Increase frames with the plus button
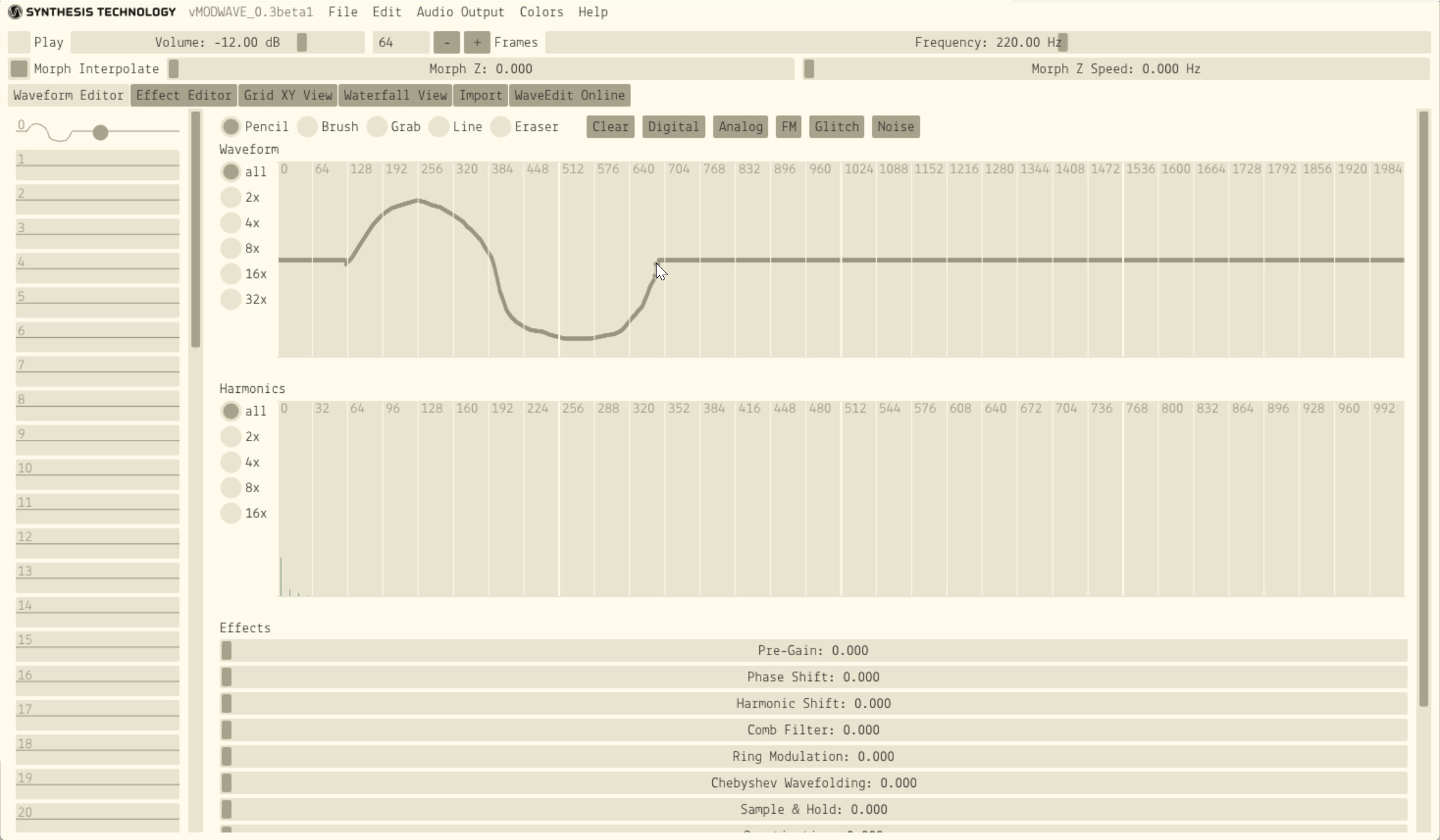This screenshot has height=840, width=1440. (477, 42)
